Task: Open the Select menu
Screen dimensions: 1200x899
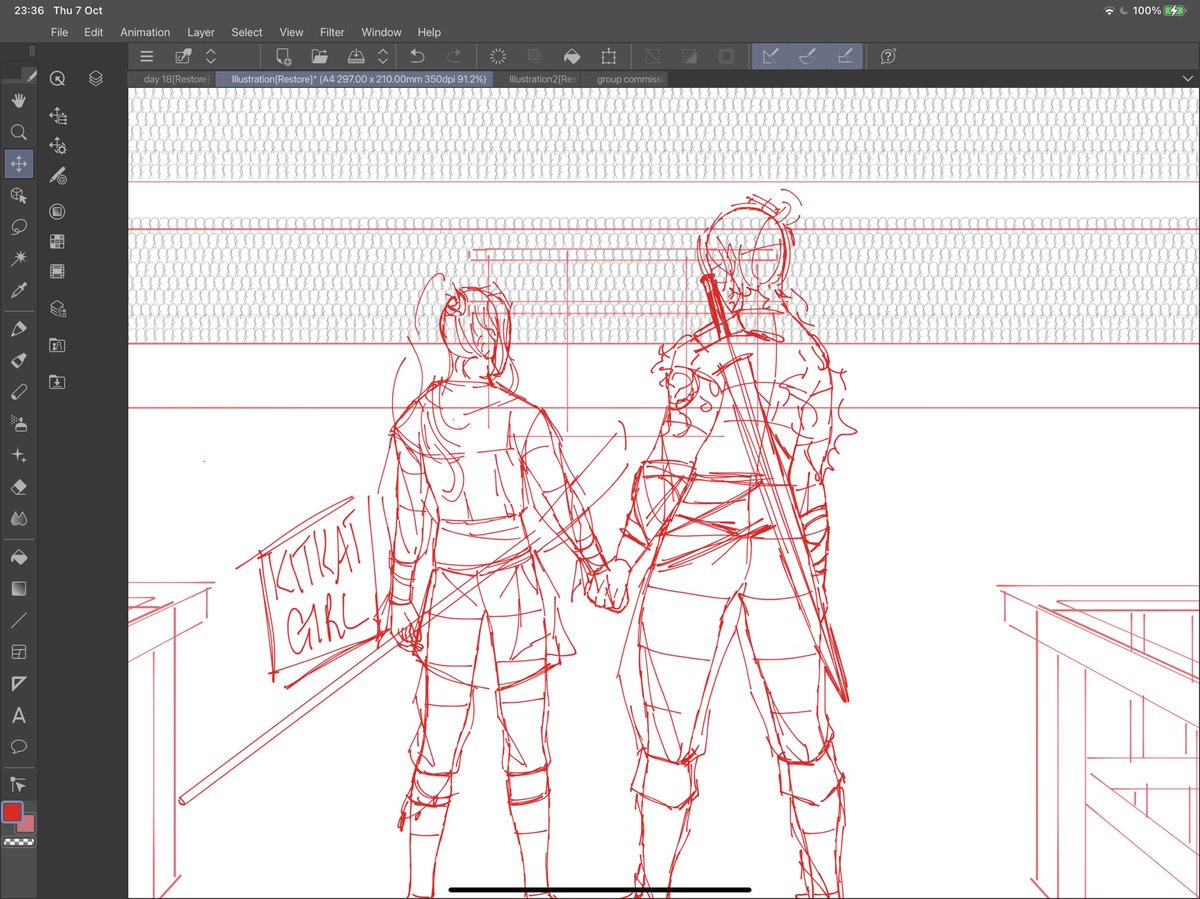Action: coord(247,32)
